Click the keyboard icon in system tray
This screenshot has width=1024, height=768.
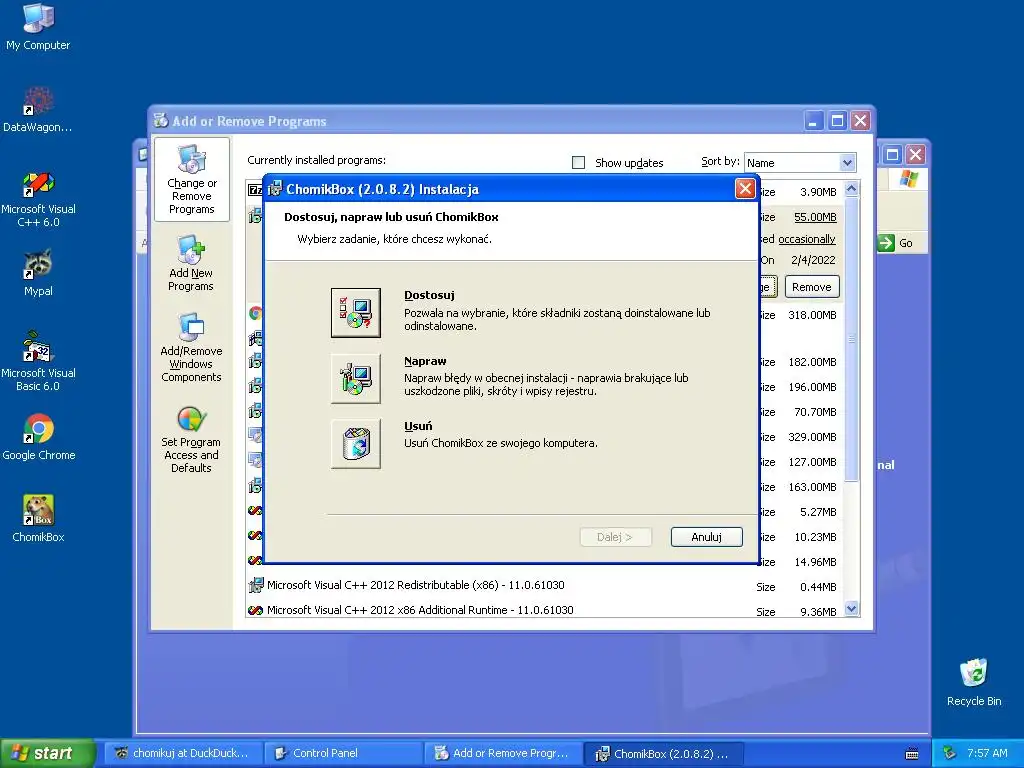click(912, 754)
